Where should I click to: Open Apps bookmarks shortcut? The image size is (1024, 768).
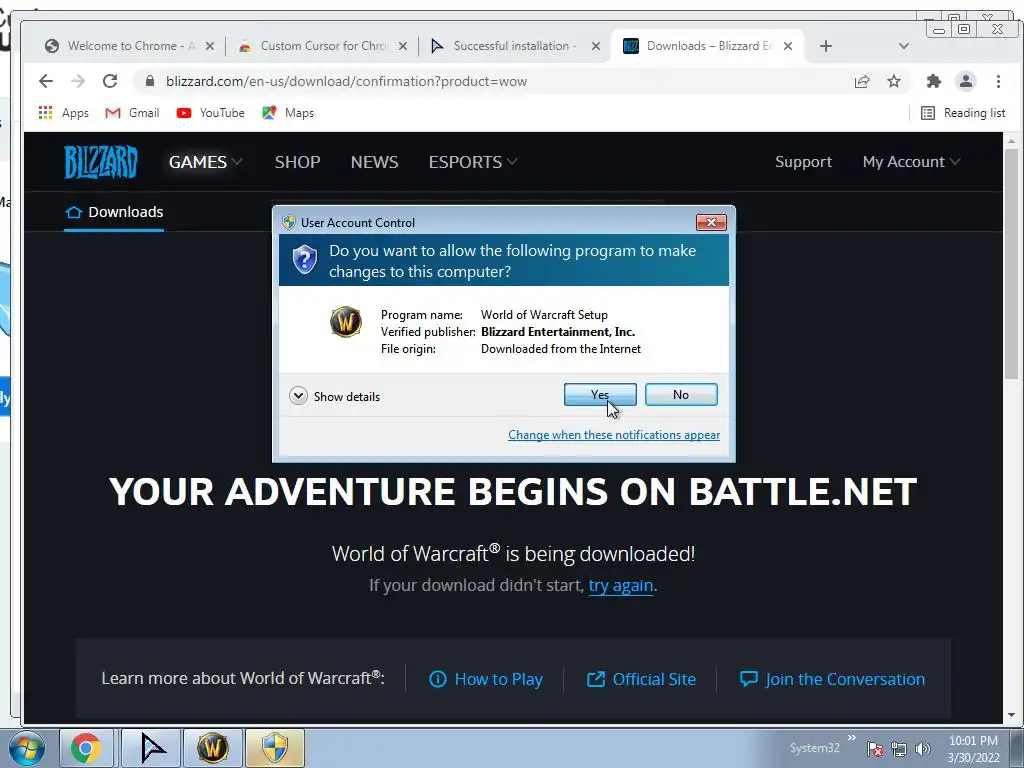click(63, 113)
